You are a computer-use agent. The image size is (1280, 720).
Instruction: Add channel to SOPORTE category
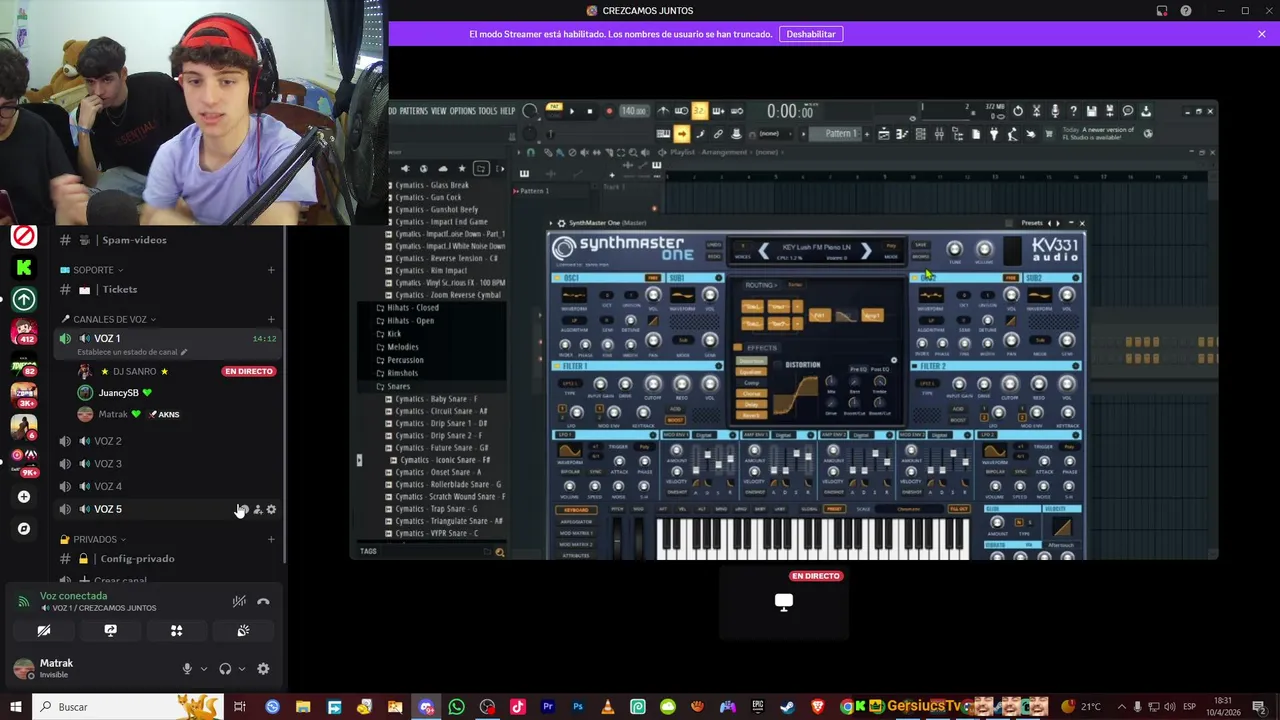pos(271,270)
